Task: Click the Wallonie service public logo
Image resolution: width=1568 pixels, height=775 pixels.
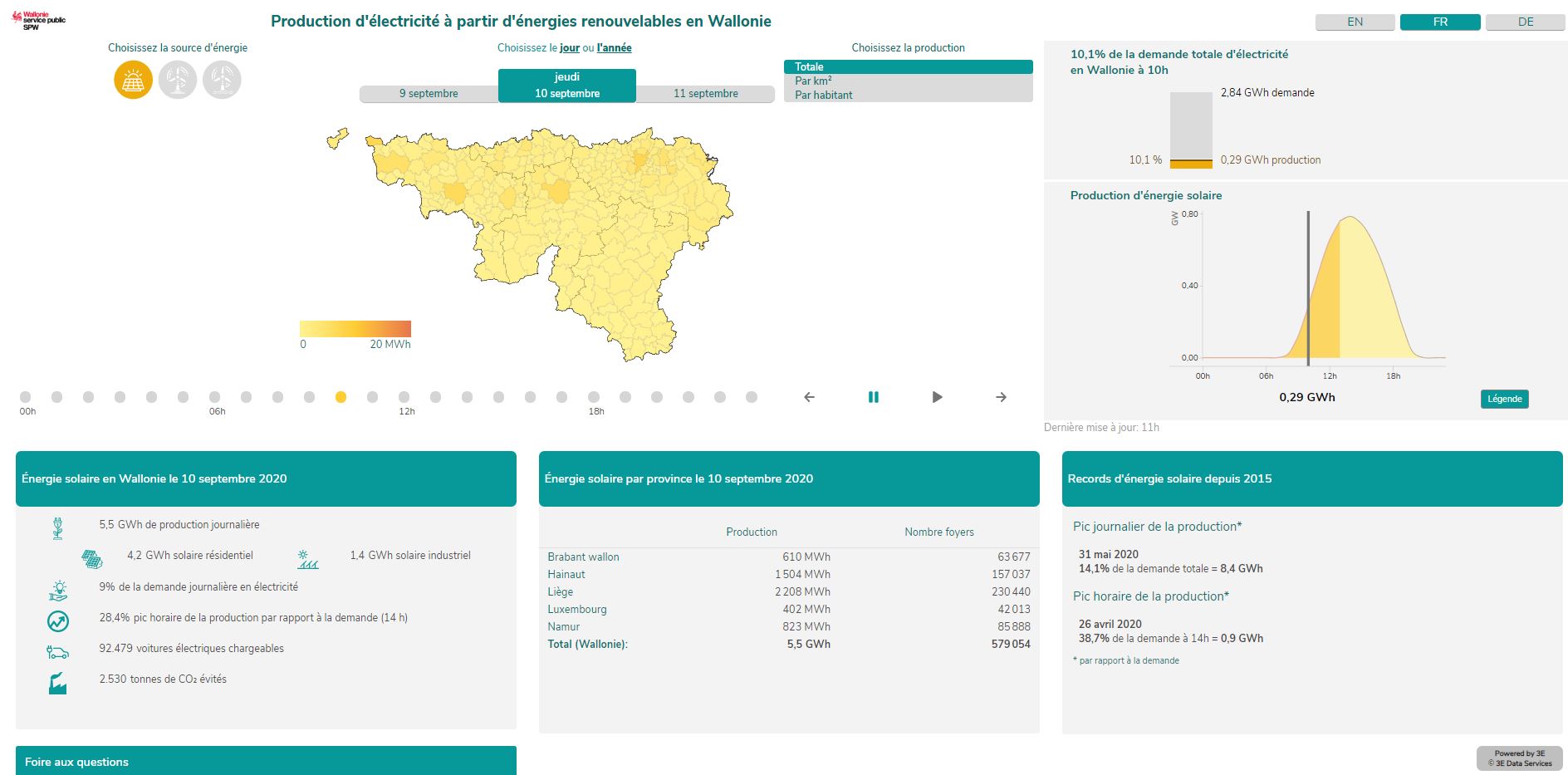Action: point(39,21)
